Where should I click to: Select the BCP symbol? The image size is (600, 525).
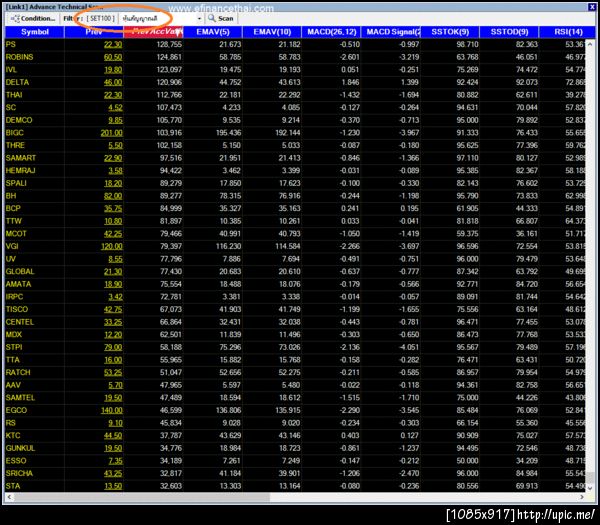13,209
